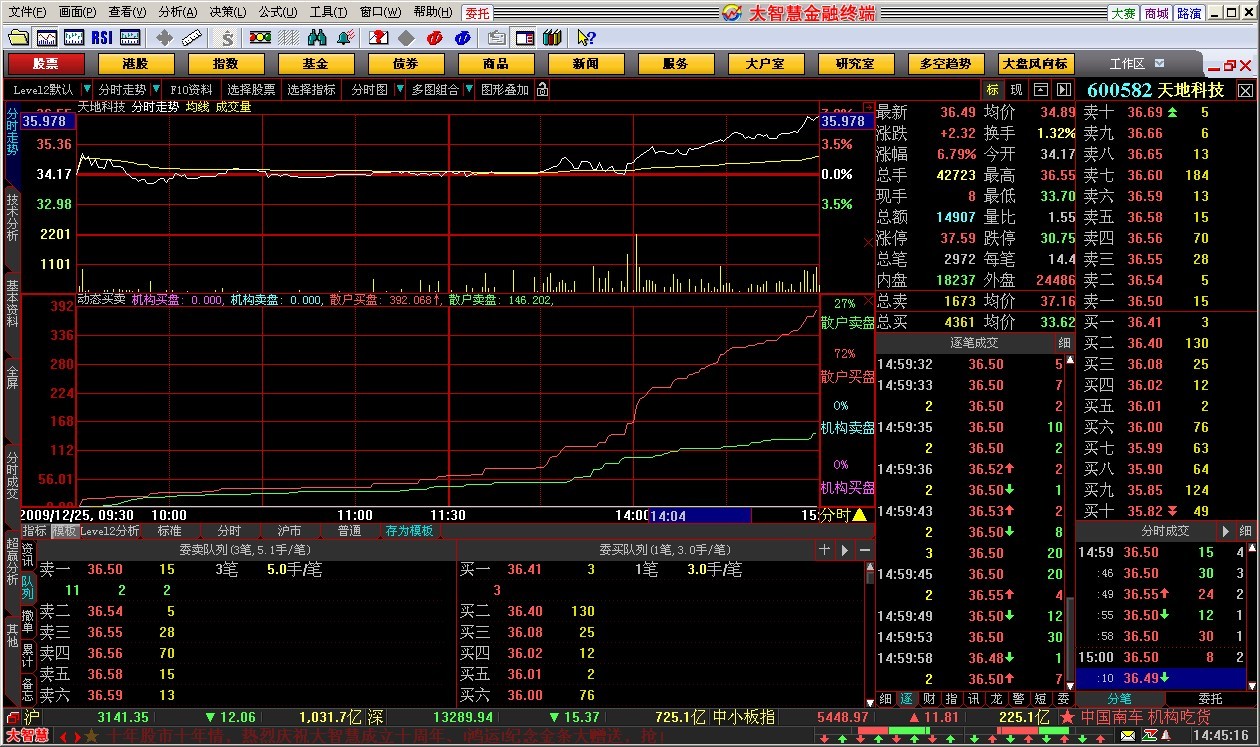Click F10资料 in chart toolbar
The height and width of the screenshot is (747, 1260).
pos(192,90)
